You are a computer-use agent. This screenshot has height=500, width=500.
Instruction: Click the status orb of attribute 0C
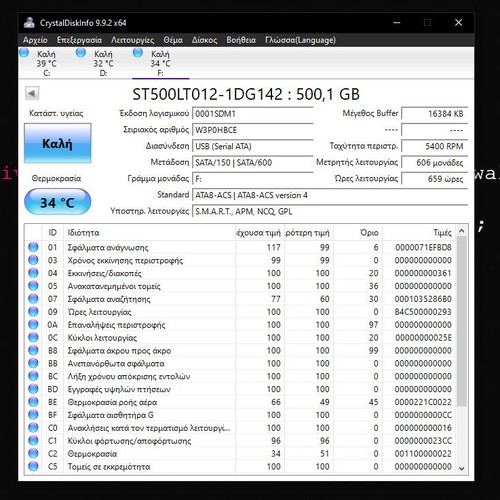[33, 337]
